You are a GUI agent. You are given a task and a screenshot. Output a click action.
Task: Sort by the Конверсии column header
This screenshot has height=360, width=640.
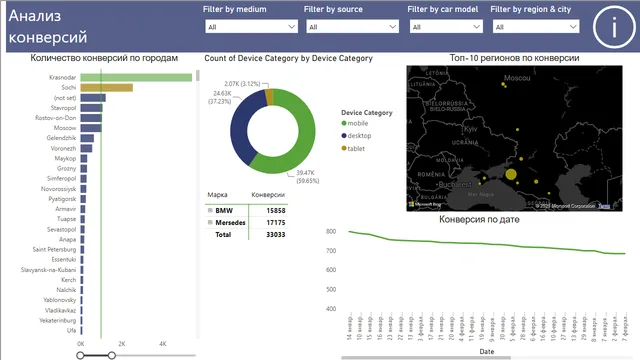tap(268, 195)
